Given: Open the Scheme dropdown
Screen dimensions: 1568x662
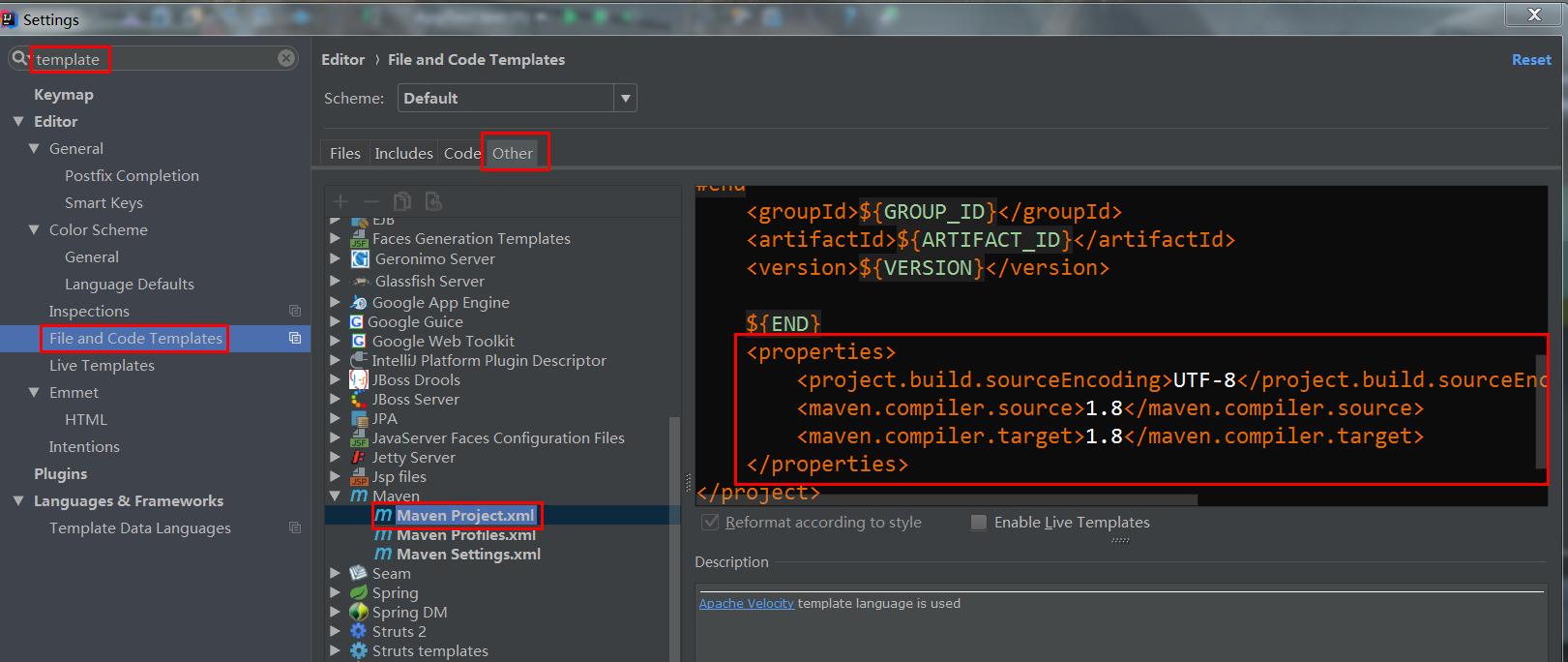Looking at the screenshot, I should [626, 98].
